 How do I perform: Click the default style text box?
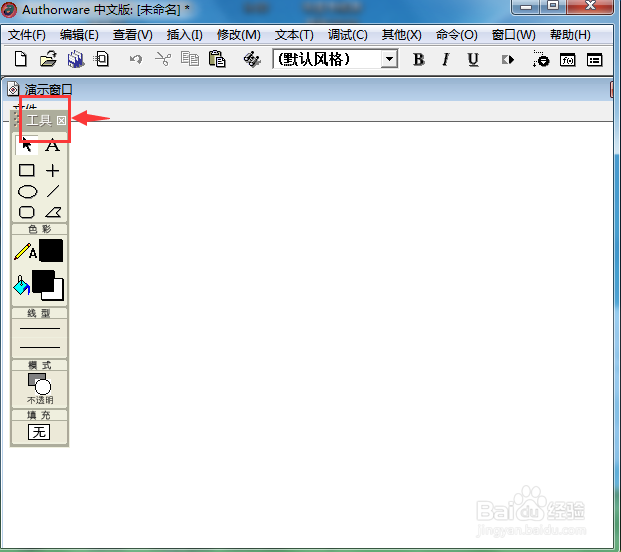328,59
